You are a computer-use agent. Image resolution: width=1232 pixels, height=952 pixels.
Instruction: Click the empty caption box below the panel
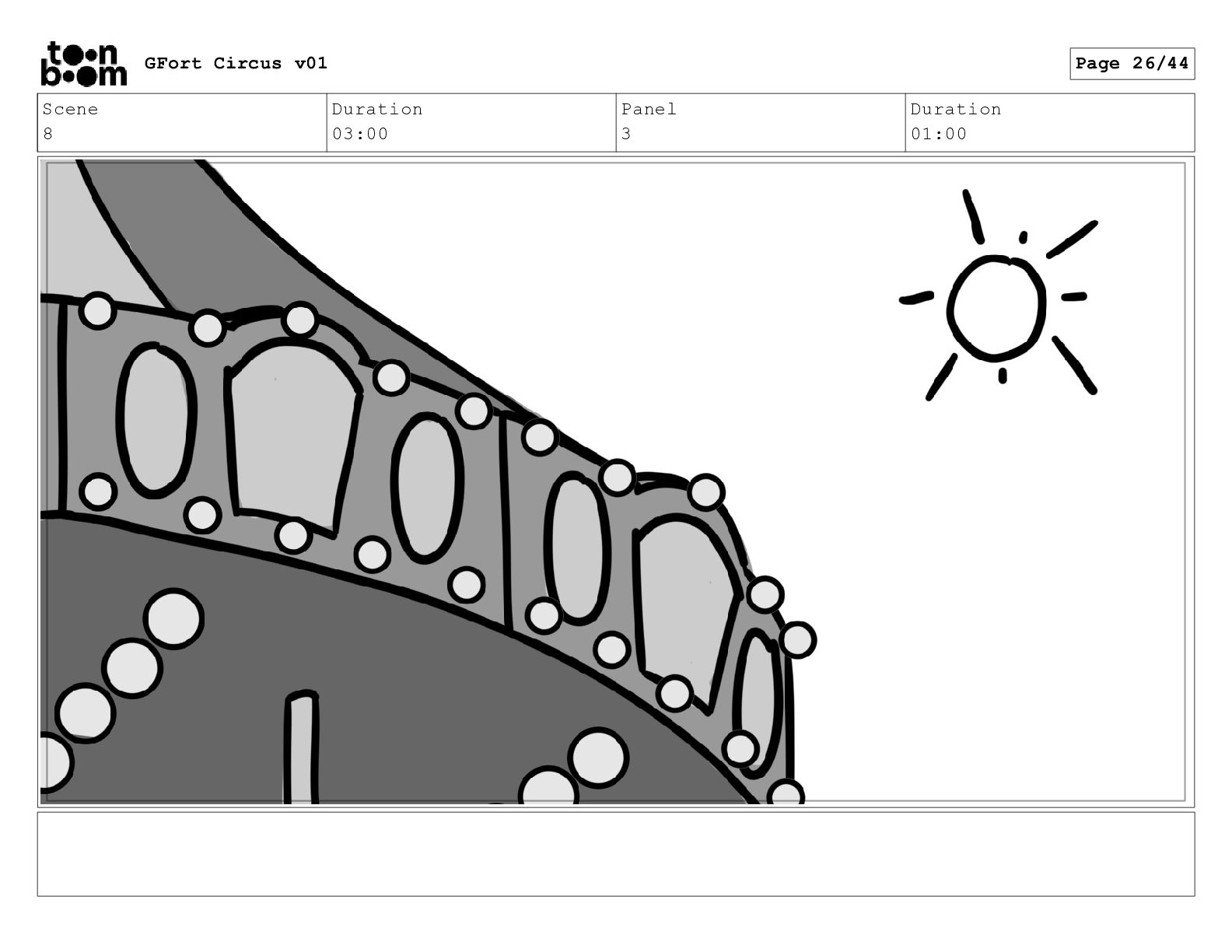click(x=616, y=854)
